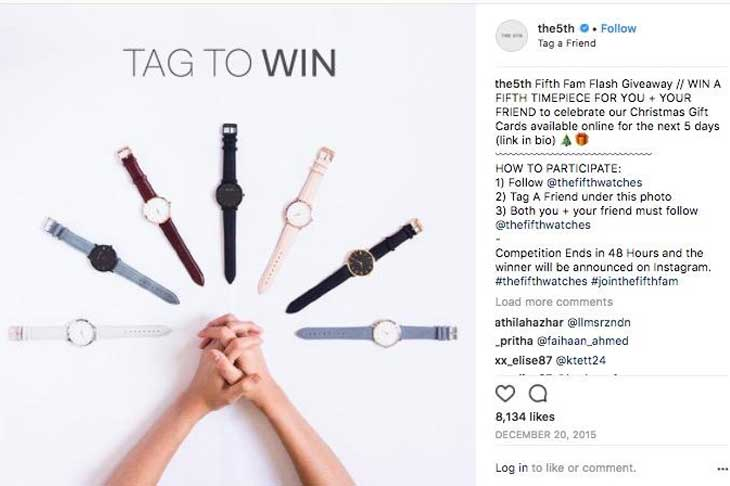
Task: Click the Follow link next to the5th
Action: (618, 28)
